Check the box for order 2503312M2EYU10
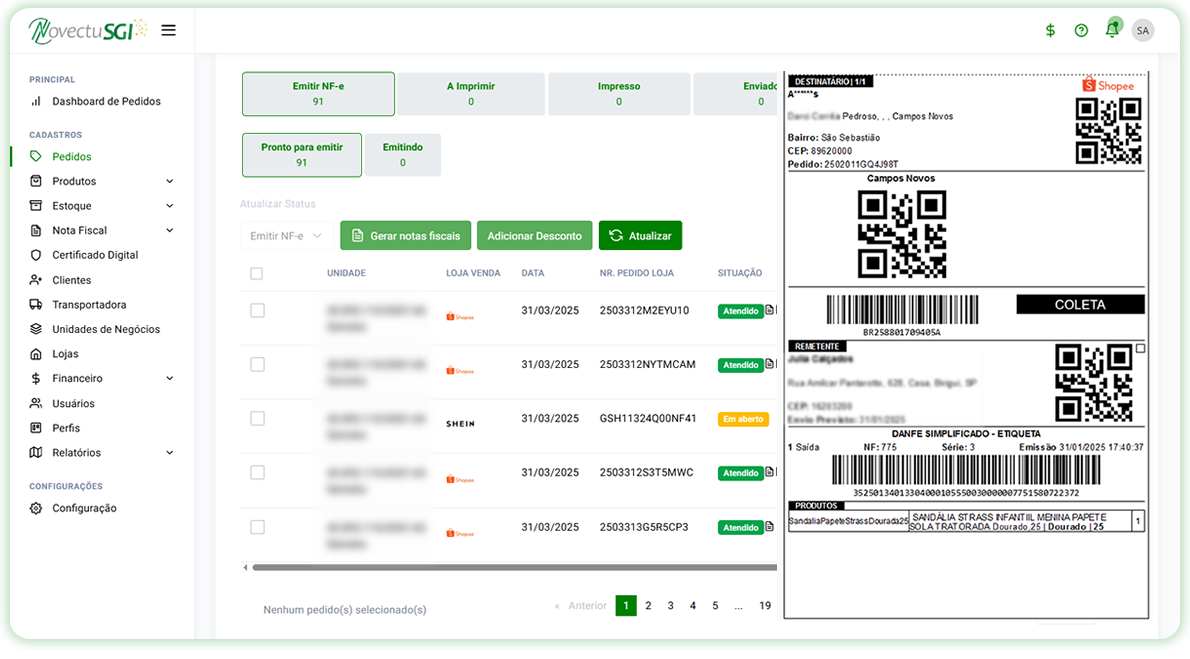This screenshot has width=1190, height=659. click(x=257, y=311)
